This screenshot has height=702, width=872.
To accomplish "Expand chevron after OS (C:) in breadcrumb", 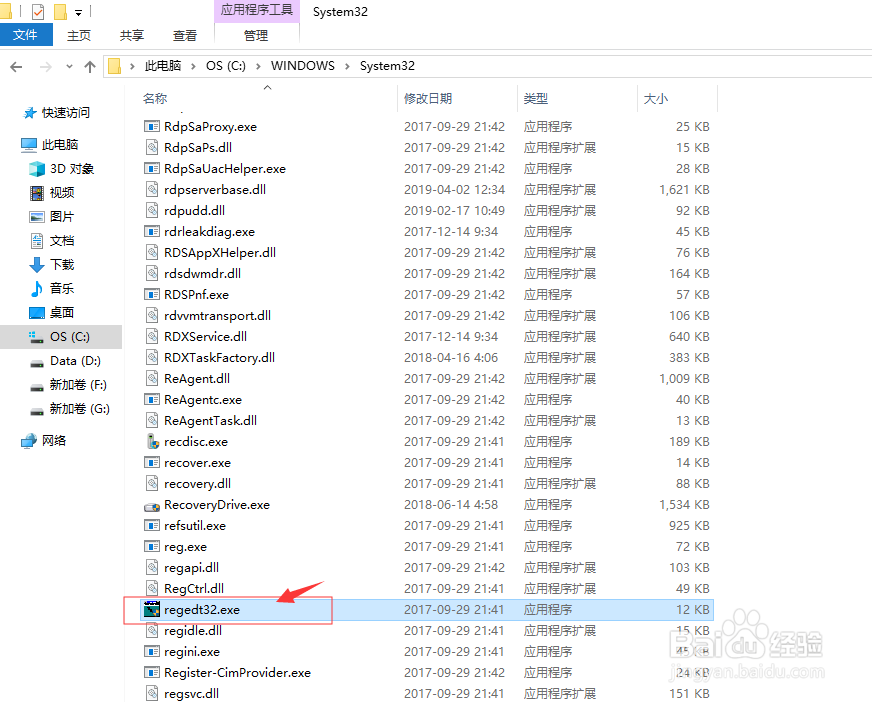I will pos(258,66).
